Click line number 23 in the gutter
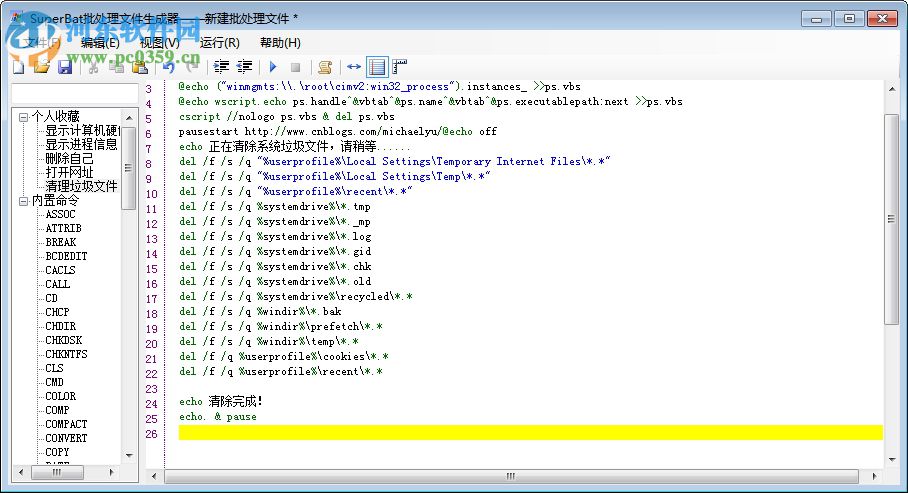Image resolution: width=908 pixels, height=493 pixels. [x=151, y=389]
